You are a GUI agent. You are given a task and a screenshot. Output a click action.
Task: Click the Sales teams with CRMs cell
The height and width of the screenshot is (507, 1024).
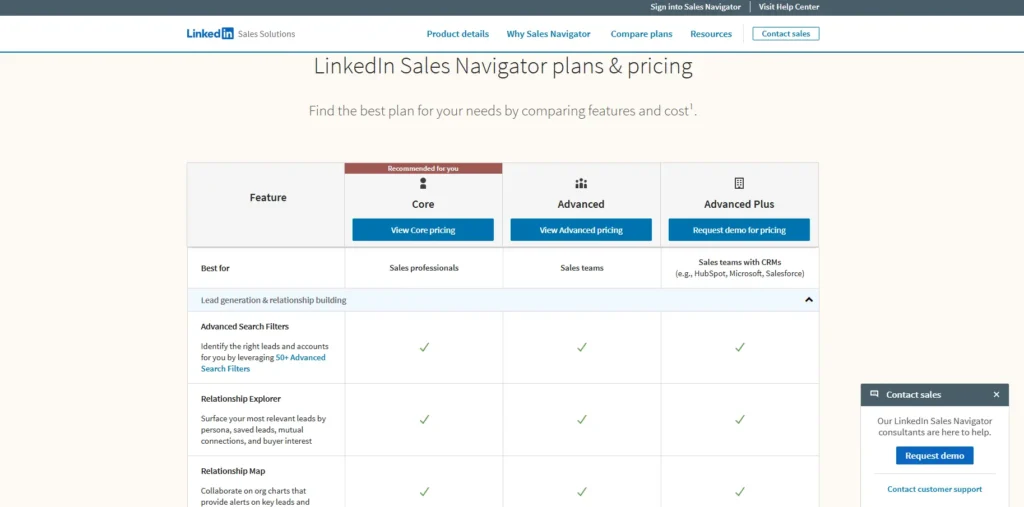point(740,268)
